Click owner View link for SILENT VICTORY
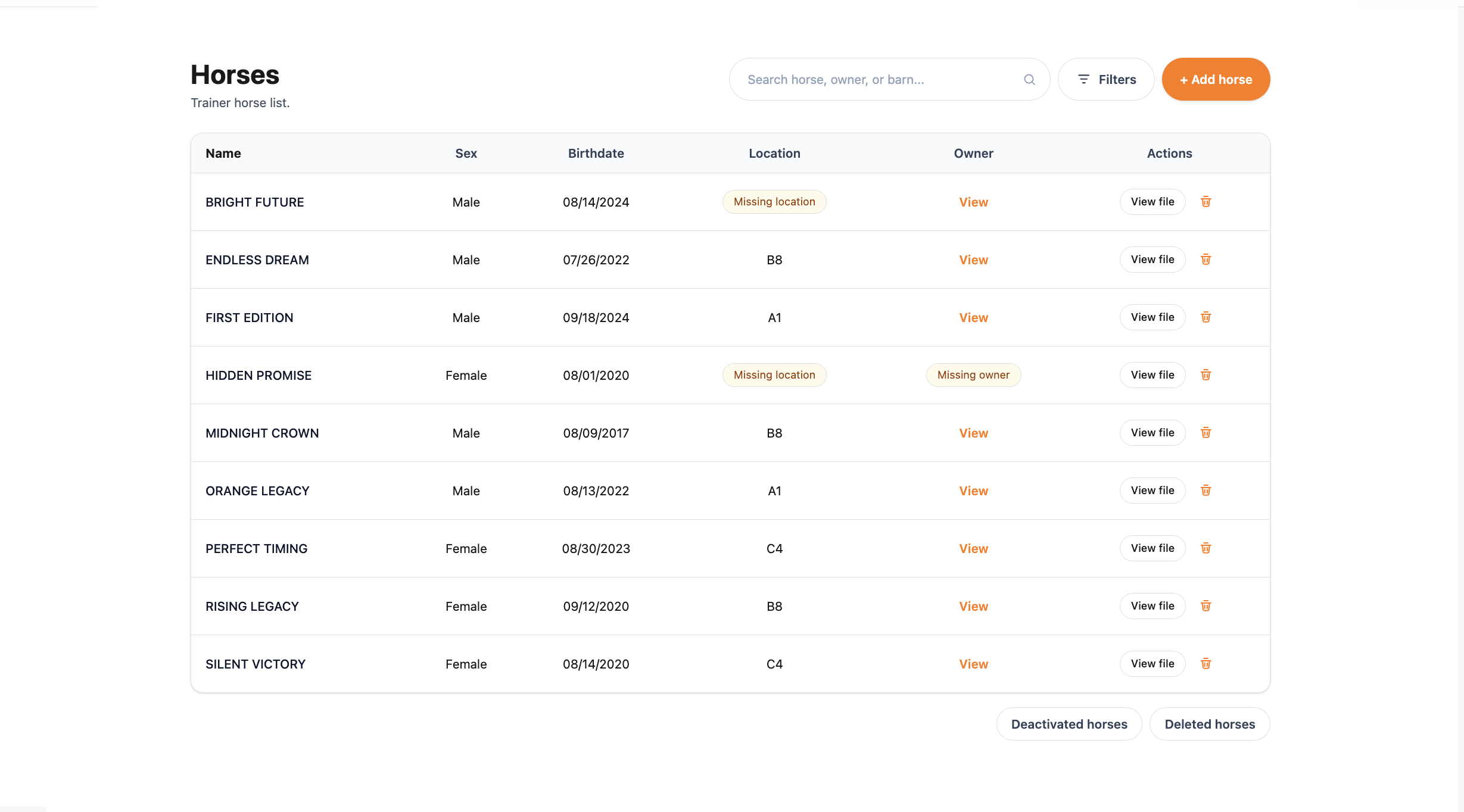Screen dimensions: 1464x812 click(973, 664)
